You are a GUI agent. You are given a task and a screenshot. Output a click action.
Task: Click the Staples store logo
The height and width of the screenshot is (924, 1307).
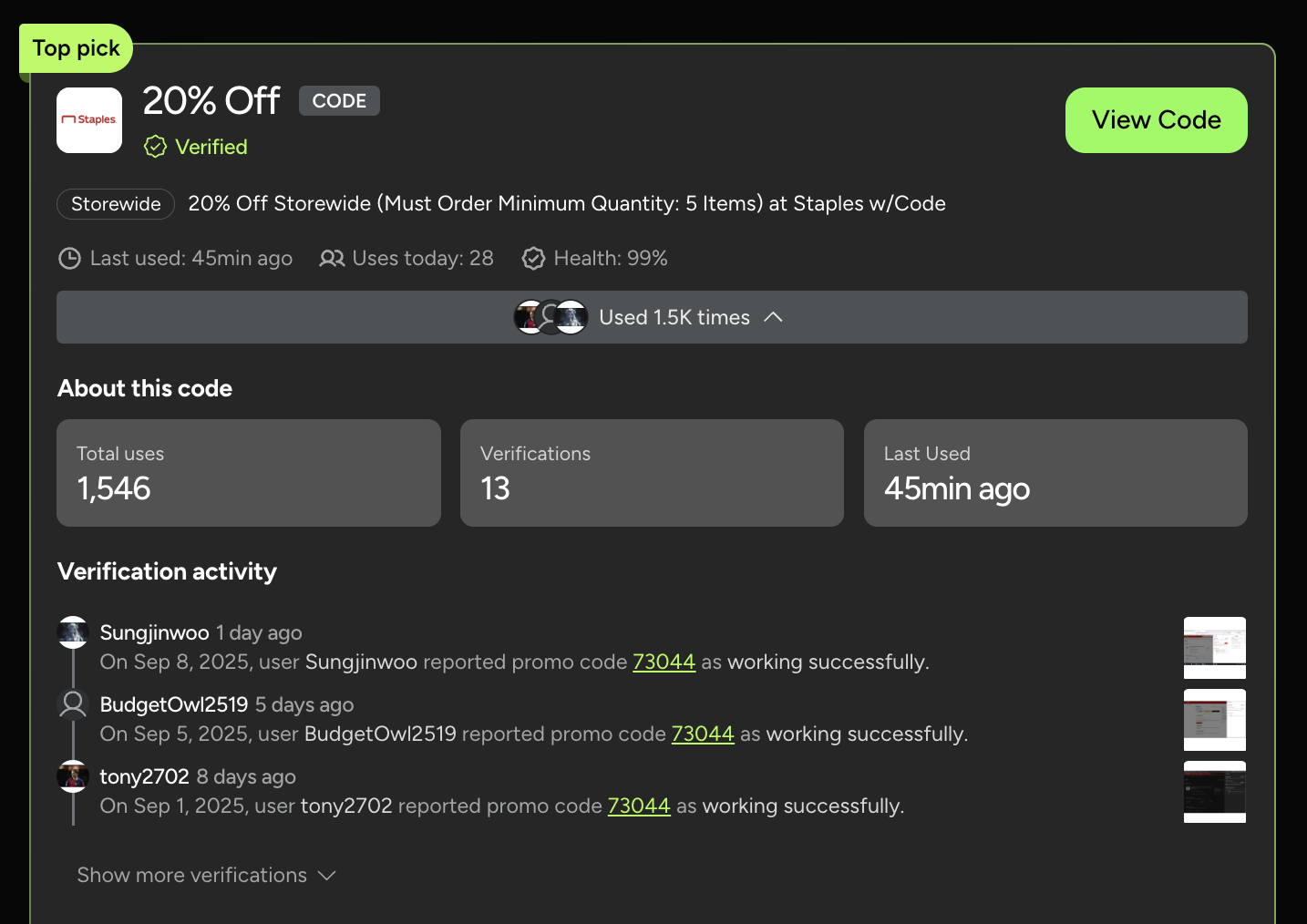coord(89,120)
